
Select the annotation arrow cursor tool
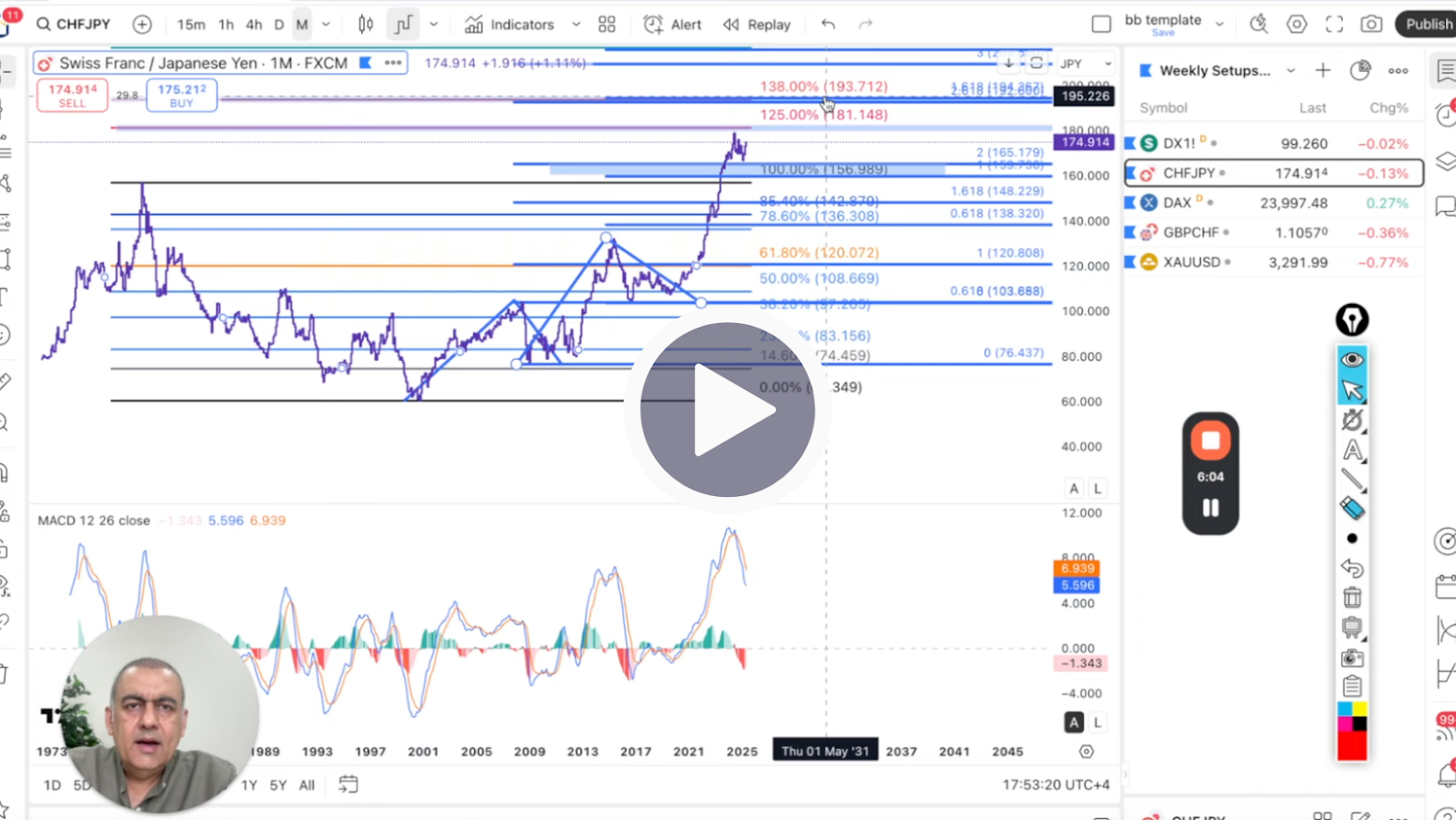tap(1352, 390)
